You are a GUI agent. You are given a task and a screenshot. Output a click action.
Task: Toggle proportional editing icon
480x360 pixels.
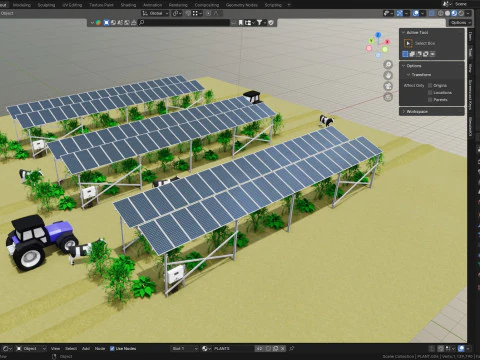pos(208,13)
